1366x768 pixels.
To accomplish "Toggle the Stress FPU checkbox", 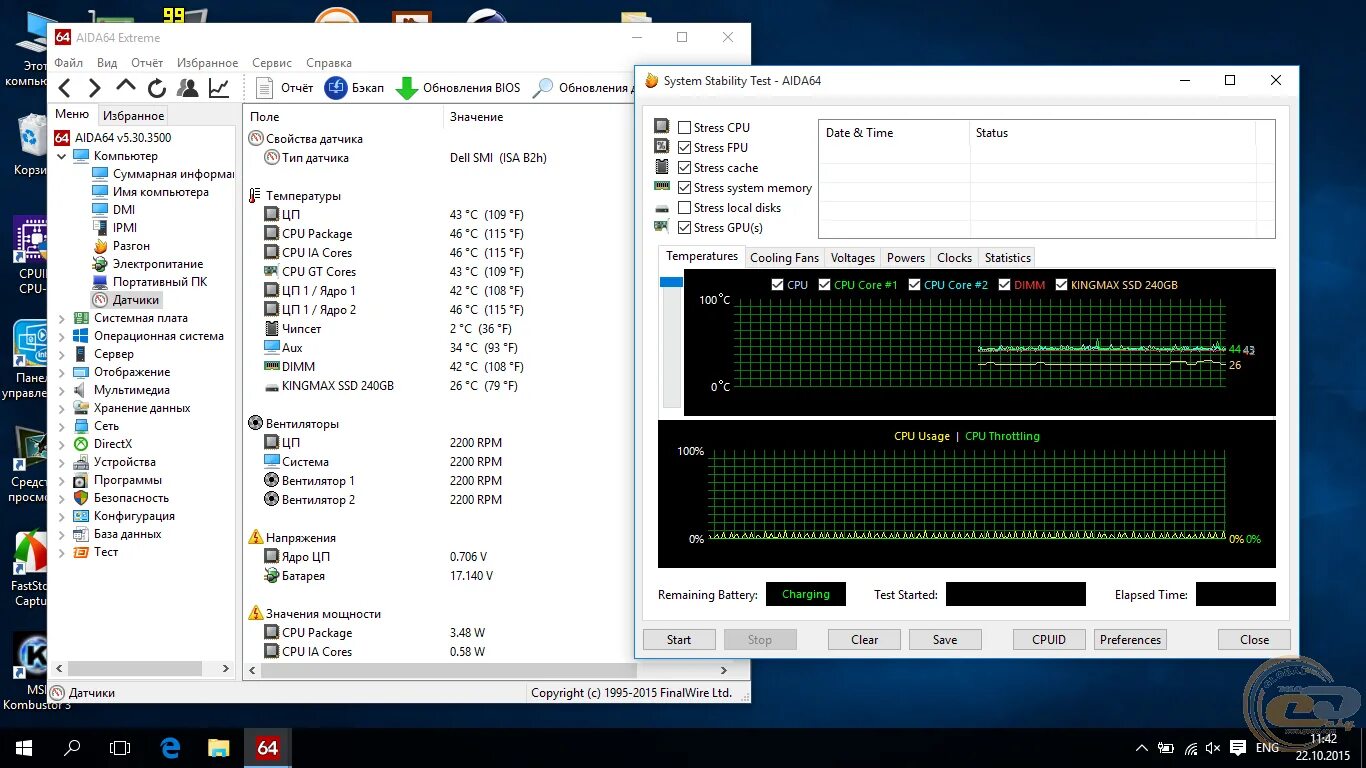I will pos(684,148).
